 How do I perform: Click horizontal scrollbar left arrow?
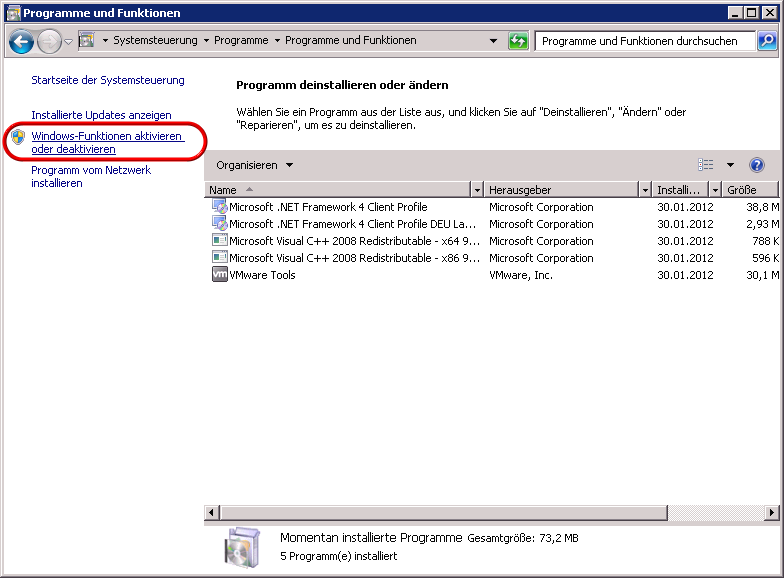(212, 512)
